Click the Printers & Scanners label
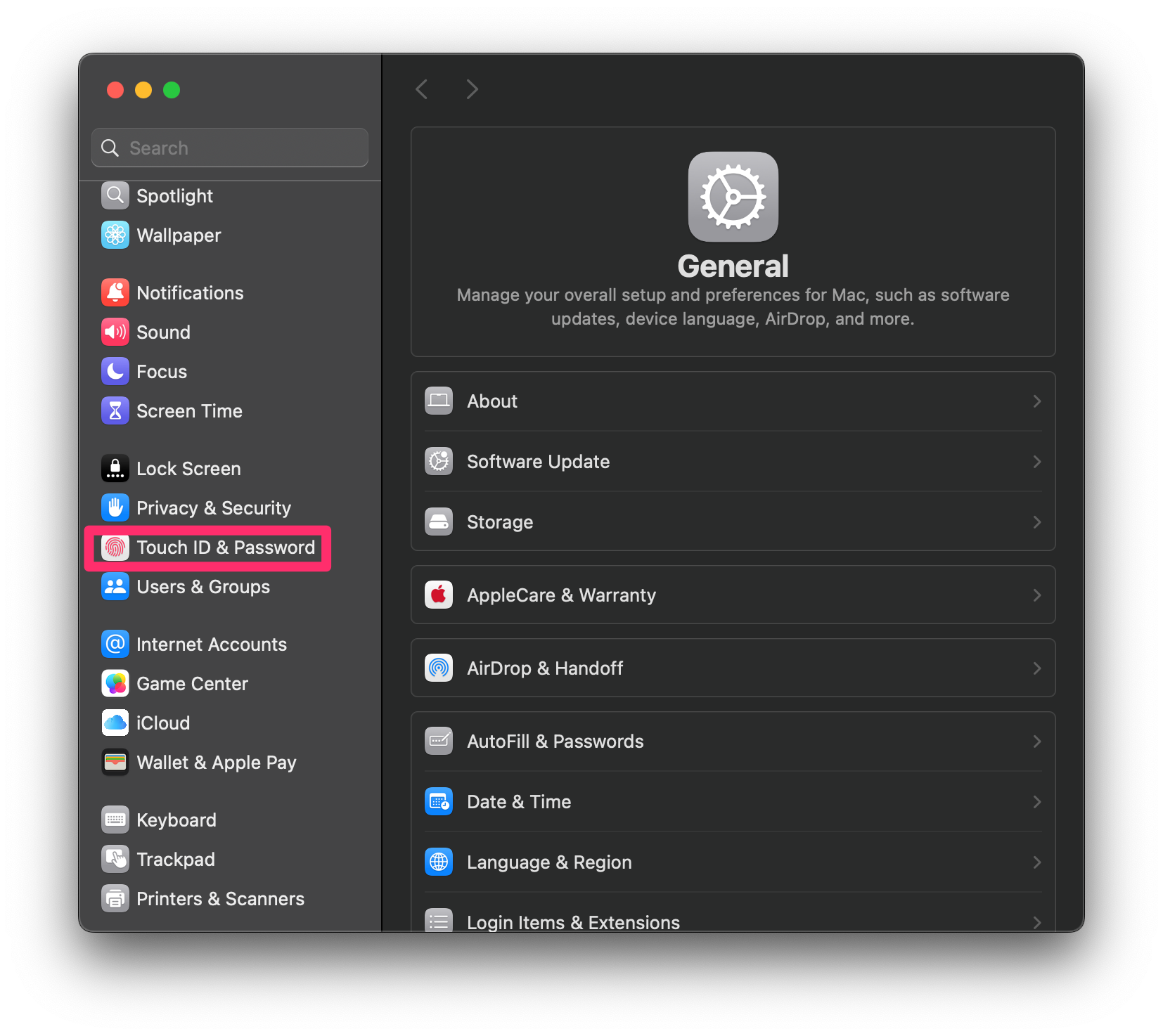The image size is (1163, 1036). 220,899
